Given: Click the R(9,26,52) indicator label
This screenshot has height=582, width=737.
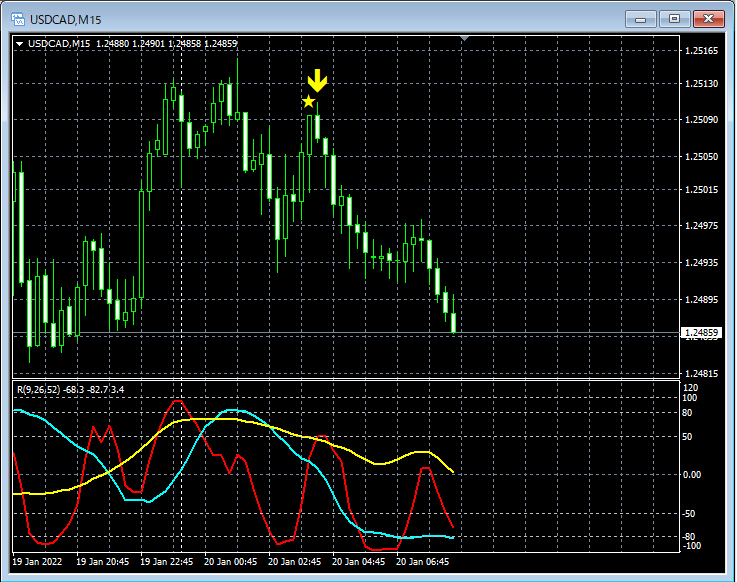Looking at the screenshot, I should coord(71,389).
